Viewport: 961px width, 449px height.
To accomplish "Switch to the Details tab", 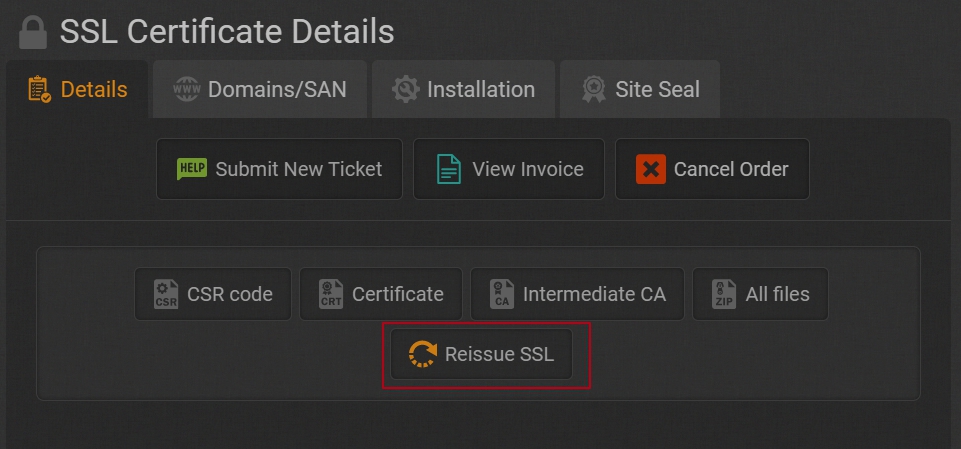I will [78, 90].
